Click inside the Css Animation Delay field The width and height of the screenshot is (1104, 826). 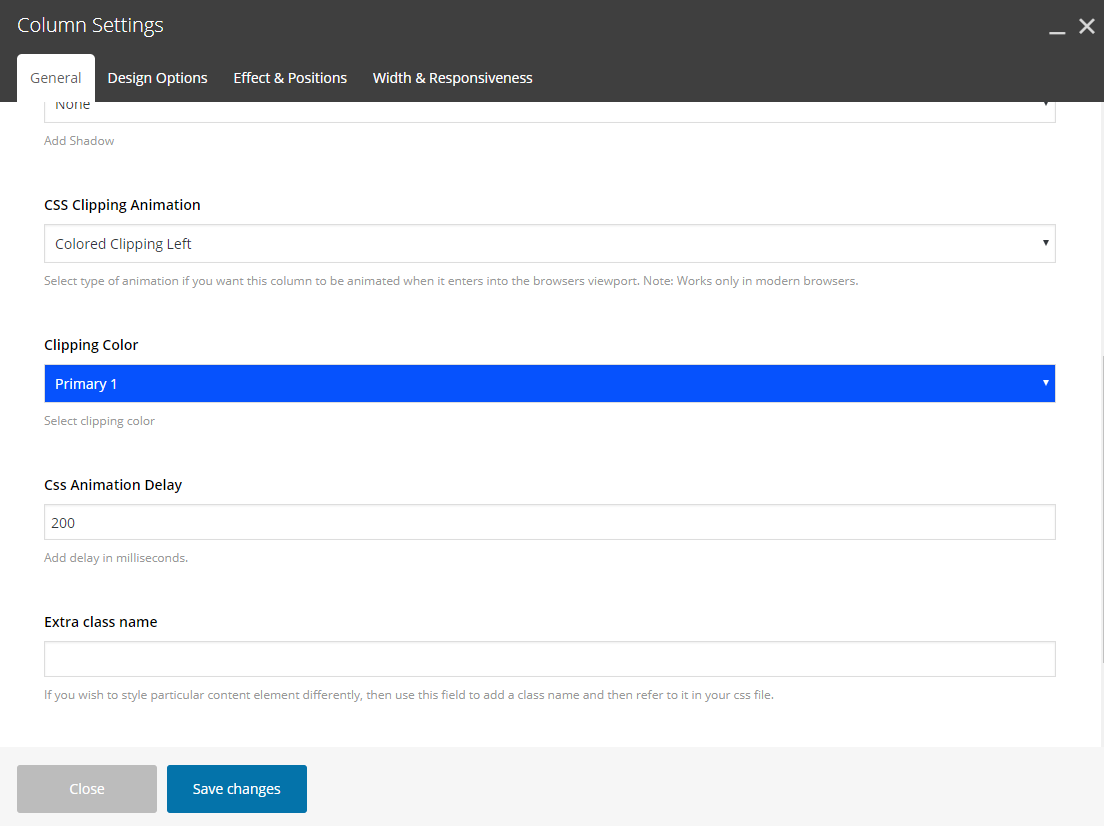point(549,522)
